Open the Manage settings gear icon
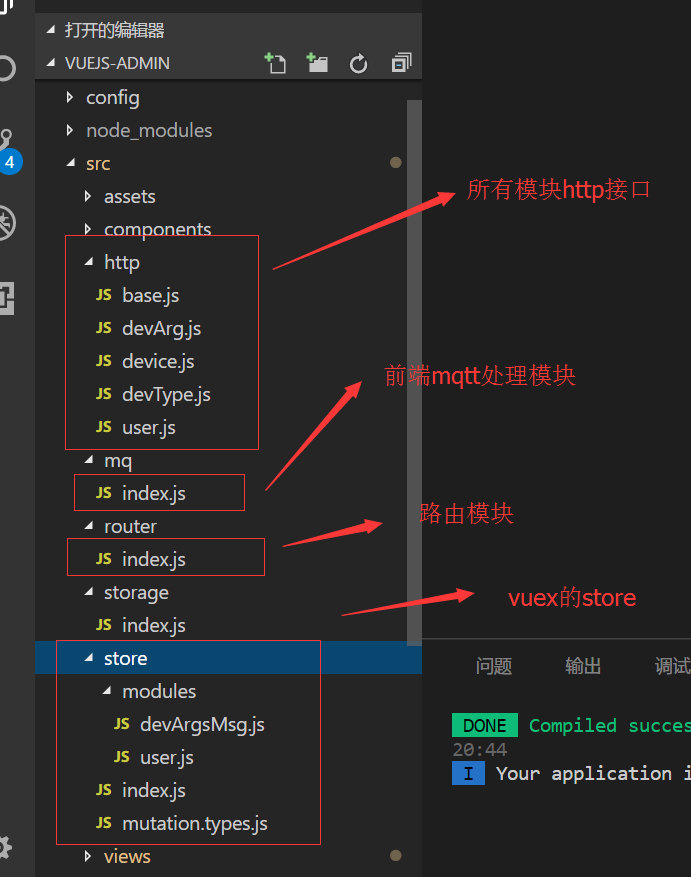This screenshot has width=691, height=877. tap(8, 845)
